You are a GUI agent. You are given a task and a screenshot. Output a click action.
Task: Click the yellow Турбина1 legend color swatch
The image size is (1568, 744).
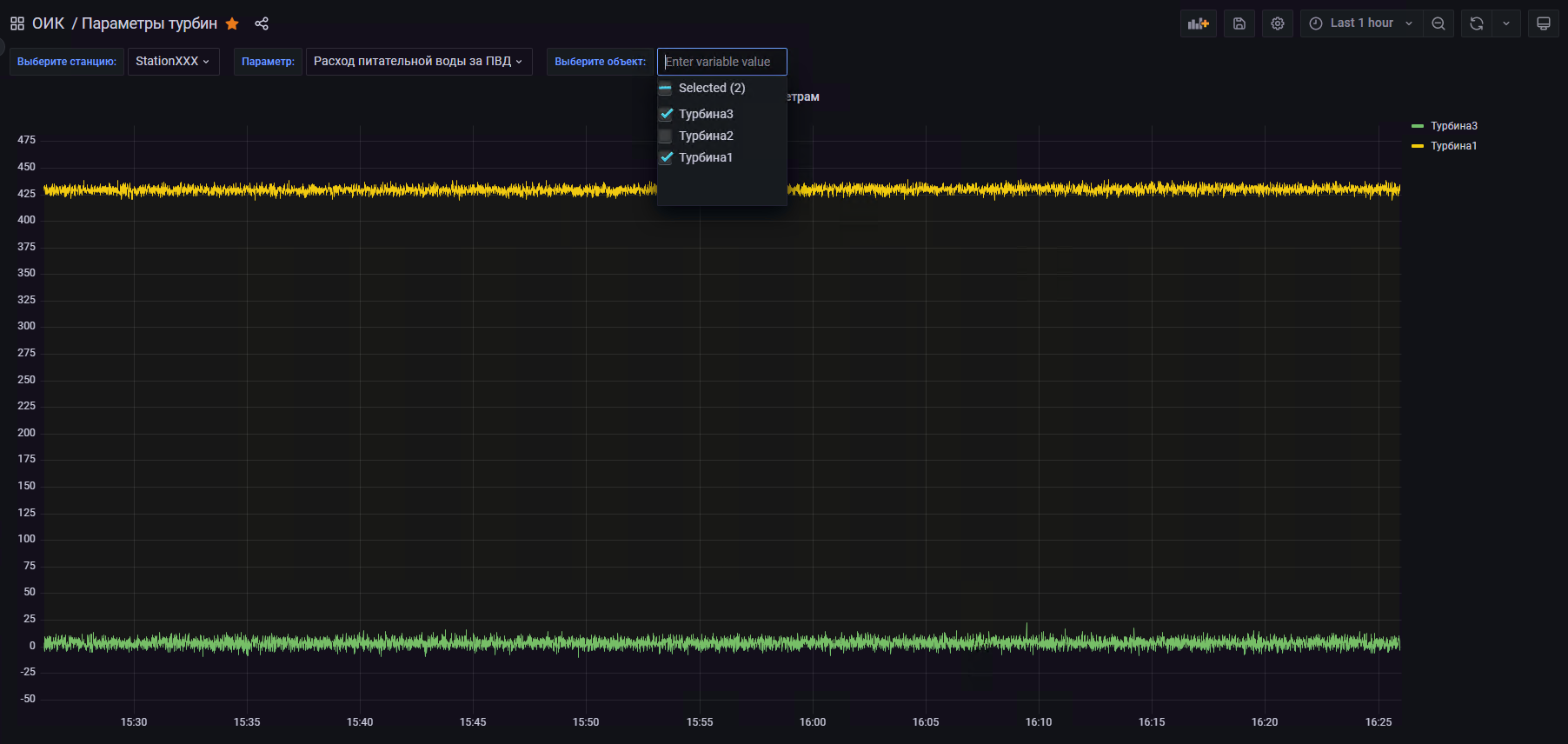(1418, 146)
